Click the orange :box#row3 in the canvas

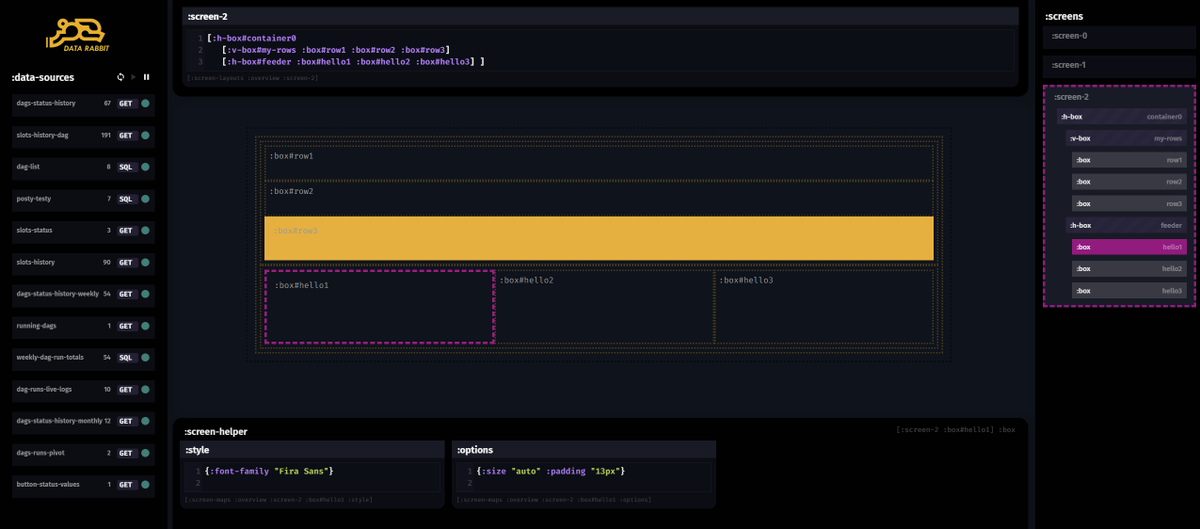point(599,238)
